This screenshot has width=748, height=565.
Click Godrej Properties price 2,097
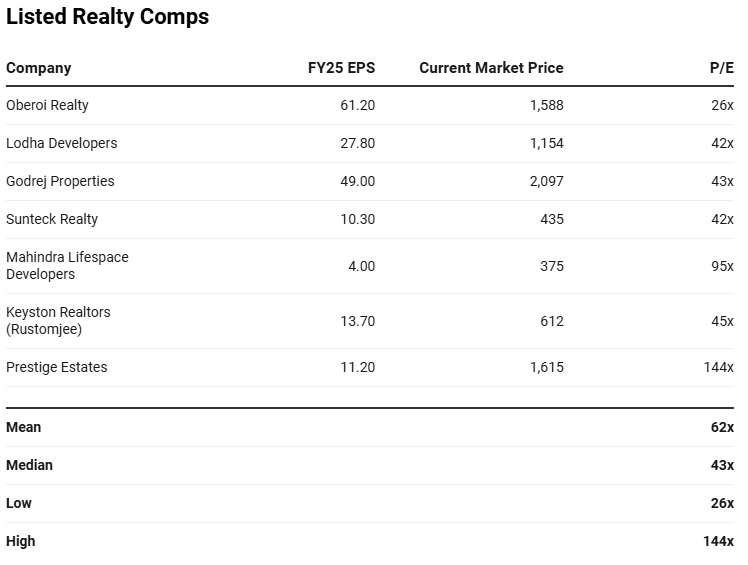pyautogui.click(x=546, y=181)
